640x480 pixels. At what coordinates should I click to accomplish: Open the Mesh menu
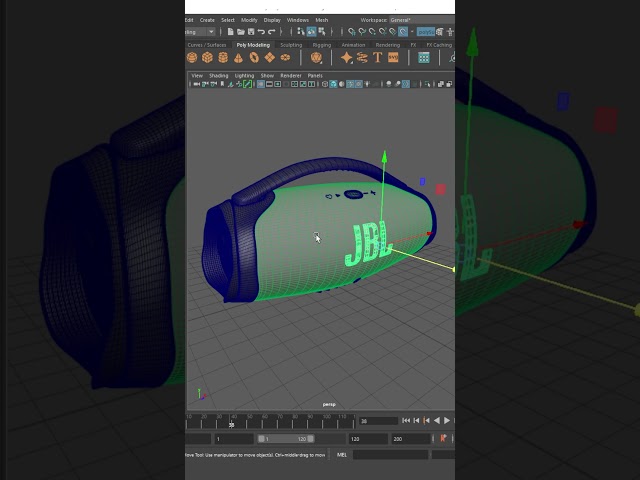click(322, 20)
